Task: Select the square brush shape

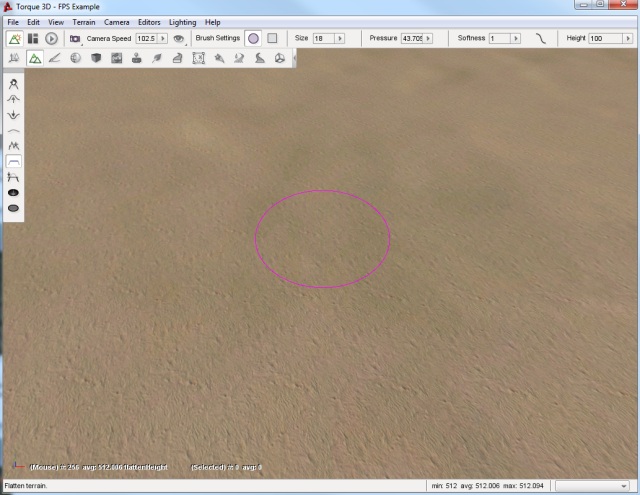Action: point(272,38)
